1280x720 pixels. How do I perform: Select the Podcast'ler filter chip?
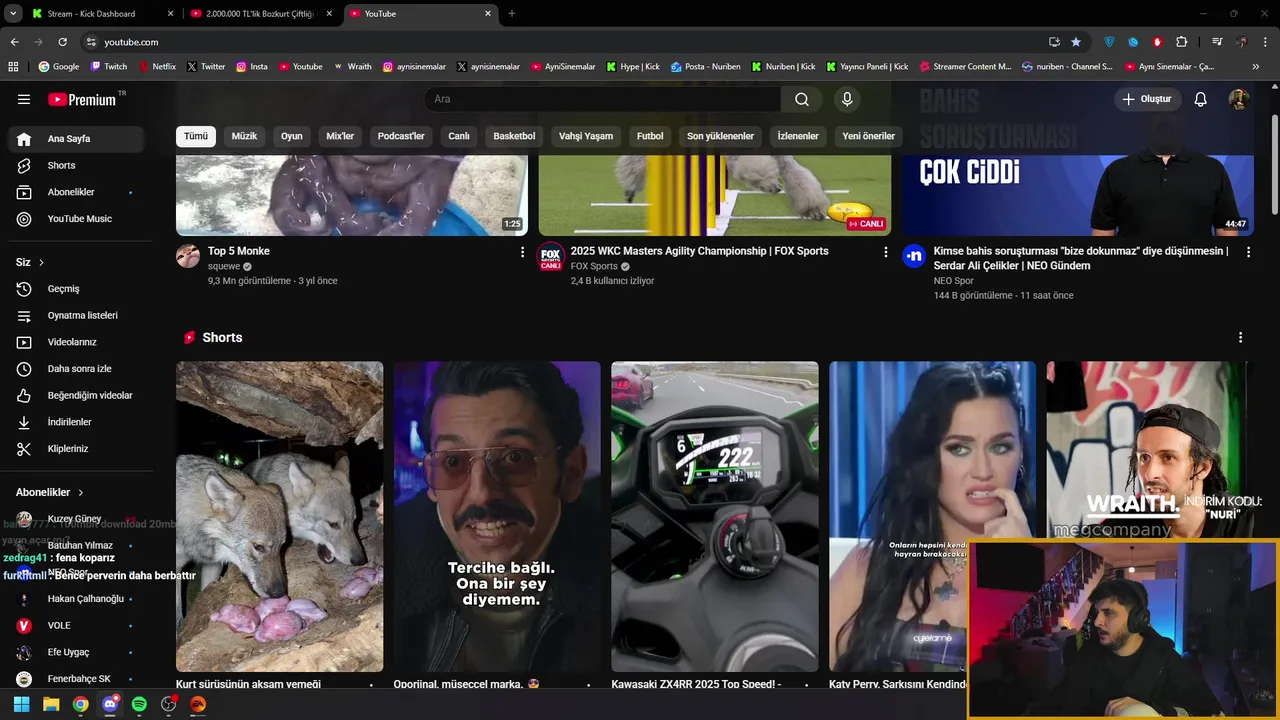pos(401,136)
